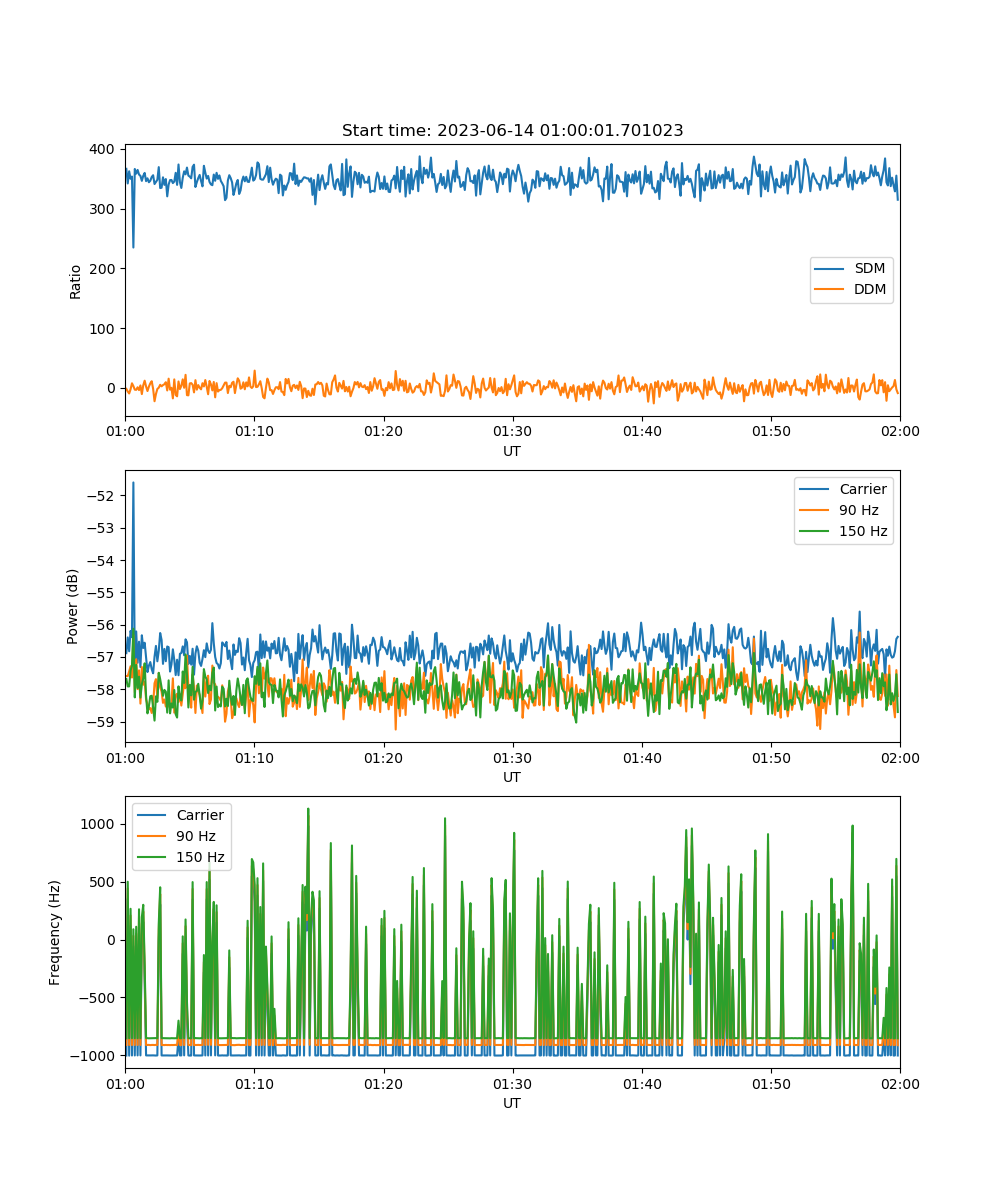
Task: Click the blue SDM line sample in legend
Action: [x=828, y=270]
